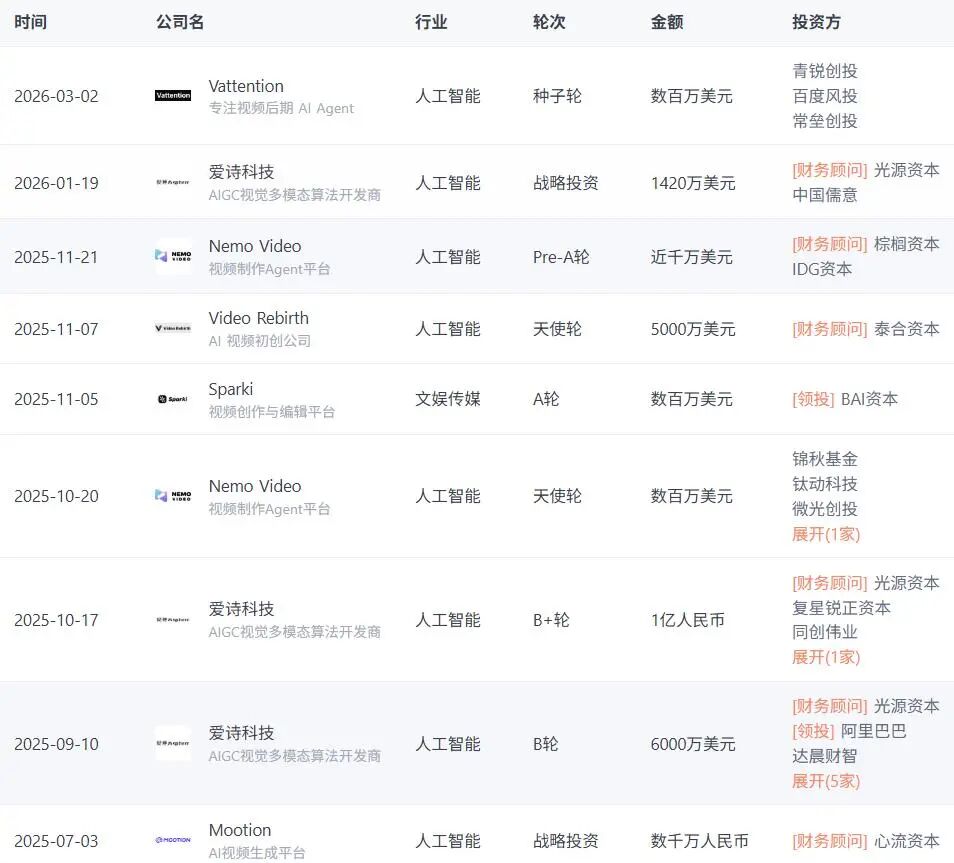
Task: Expand 展开(1家) in the 2025-10-17 row
Action: pyautogui.click(x=825, y=657)
